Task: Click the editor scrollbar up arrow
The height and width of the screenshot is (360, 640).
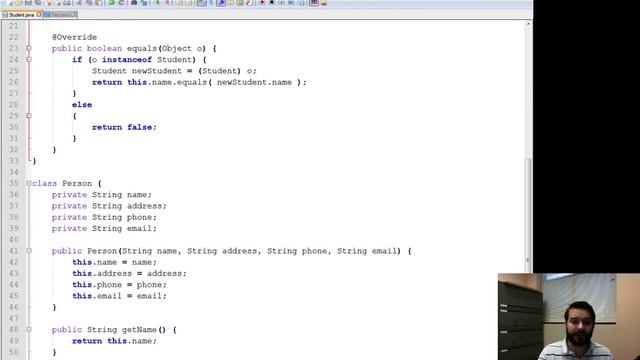Action: [528, 24]
